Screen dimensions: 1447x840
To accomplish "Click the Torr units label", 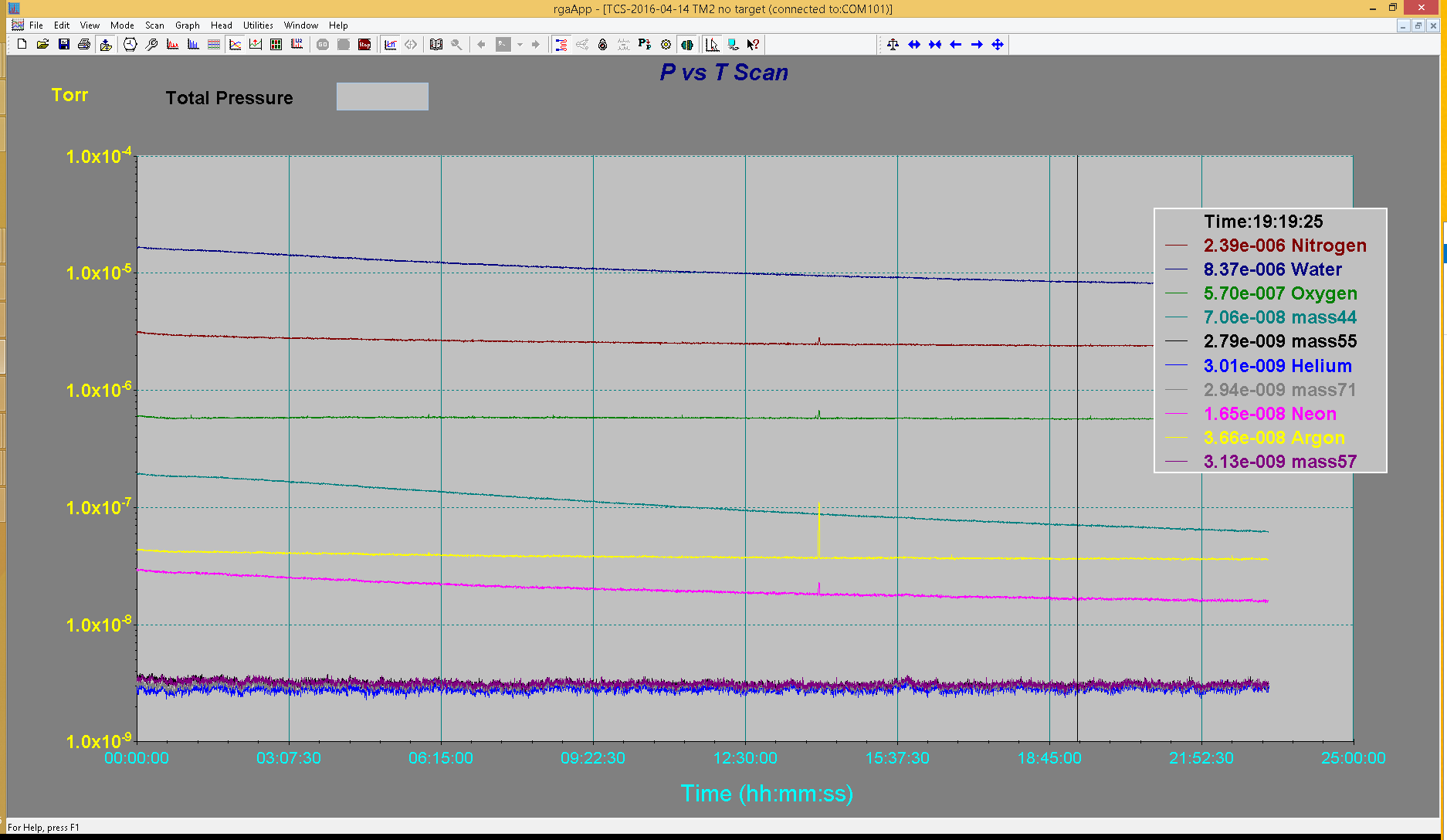I will click(x=69, y=95).
